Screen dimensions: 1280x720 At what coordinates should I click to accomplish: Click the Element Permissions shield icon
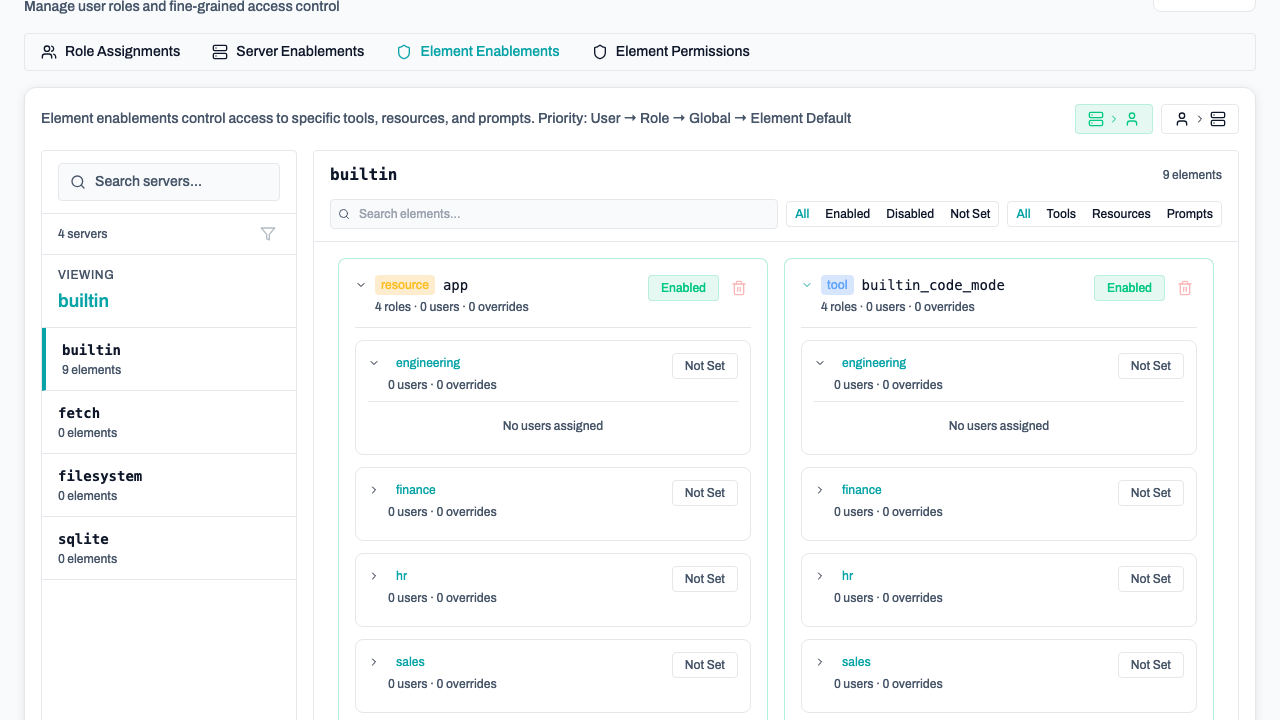pyautogui.click(x=600, y=52)
